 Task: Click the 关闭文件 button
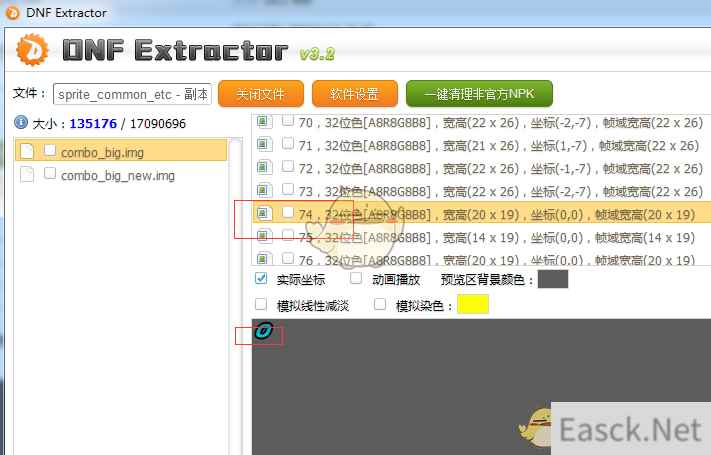tap(261, 94)
